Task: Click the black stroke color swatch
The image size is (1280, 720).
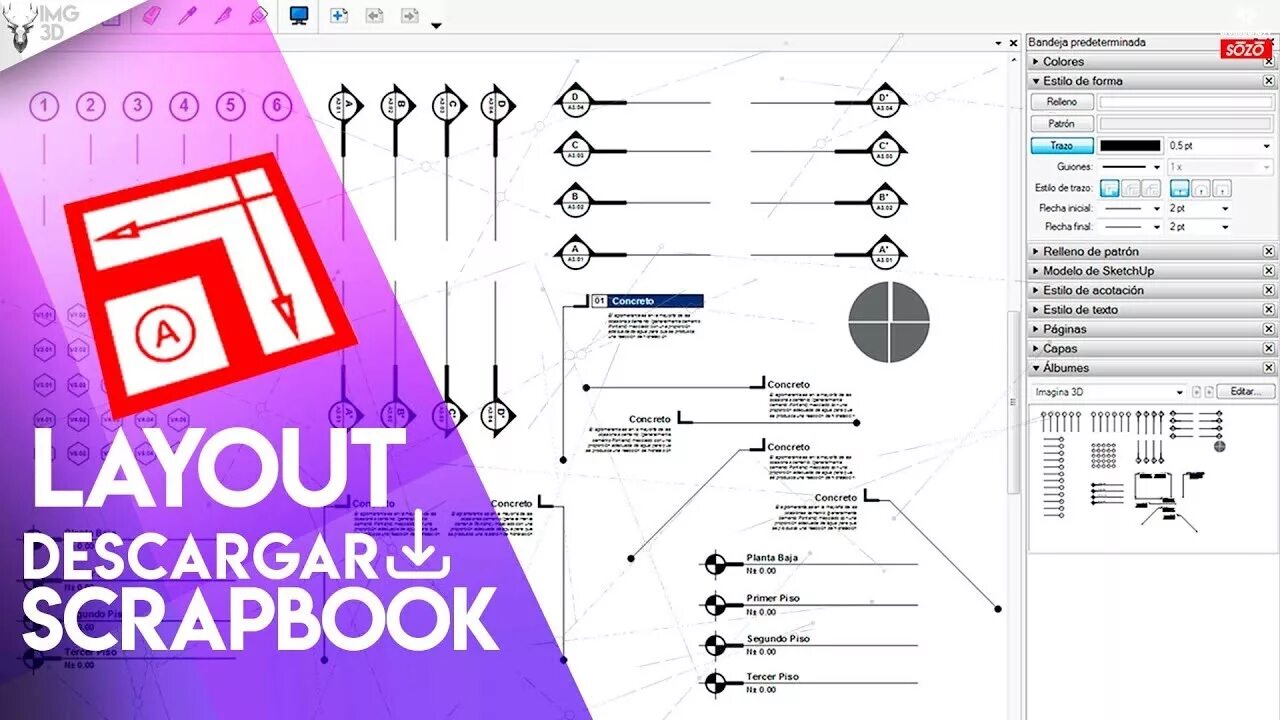Action: (x=1131, y=146)
